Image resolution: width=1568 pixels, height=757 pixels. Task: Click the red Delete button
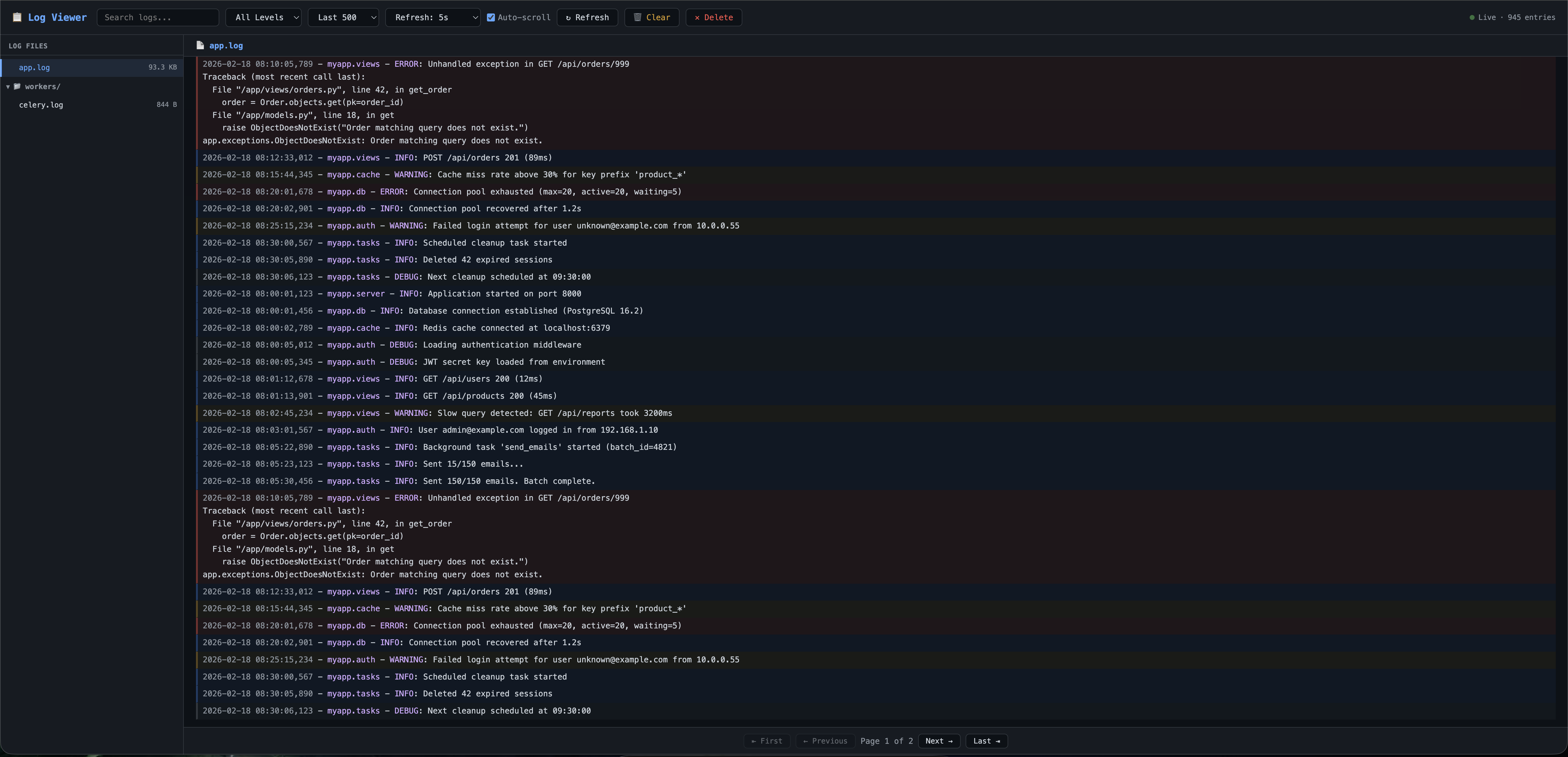(x=713, y=17)
